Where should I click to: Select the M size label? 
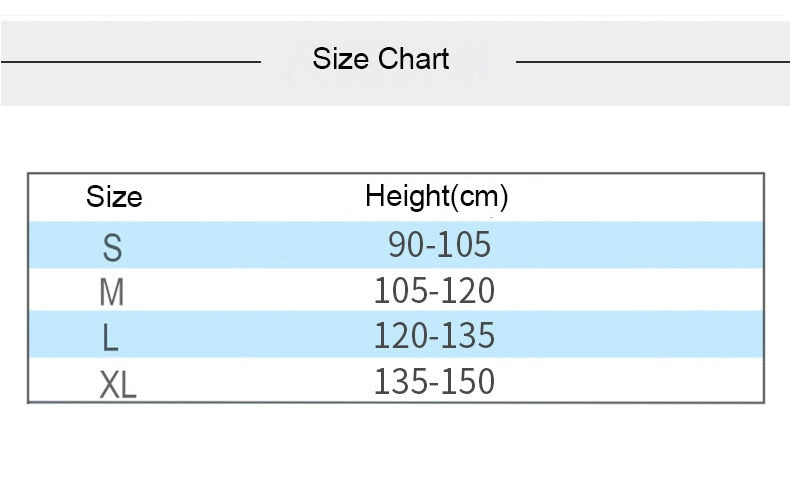111,292
